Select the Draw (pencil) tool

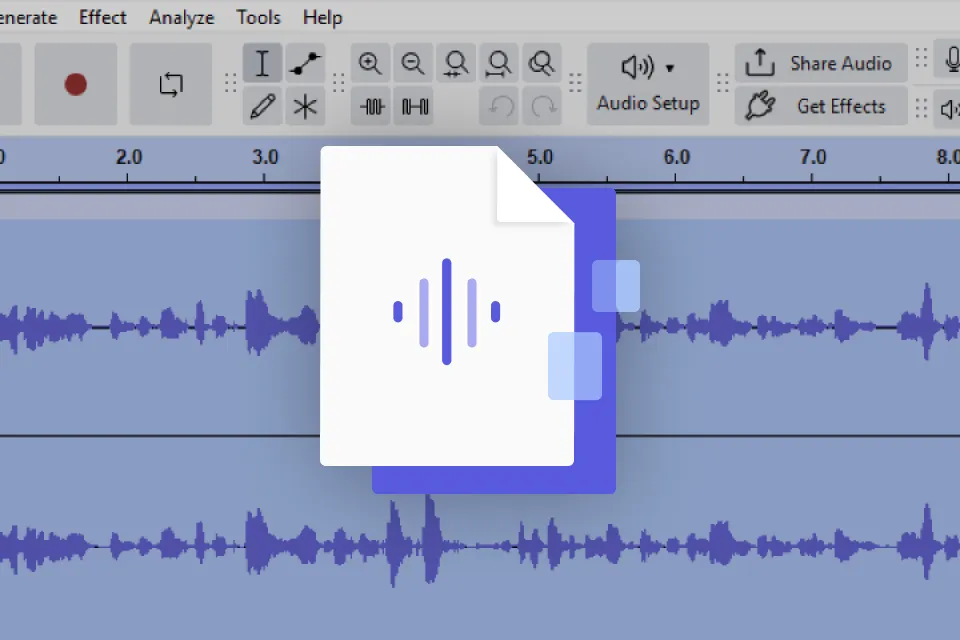tap(262, 107)
